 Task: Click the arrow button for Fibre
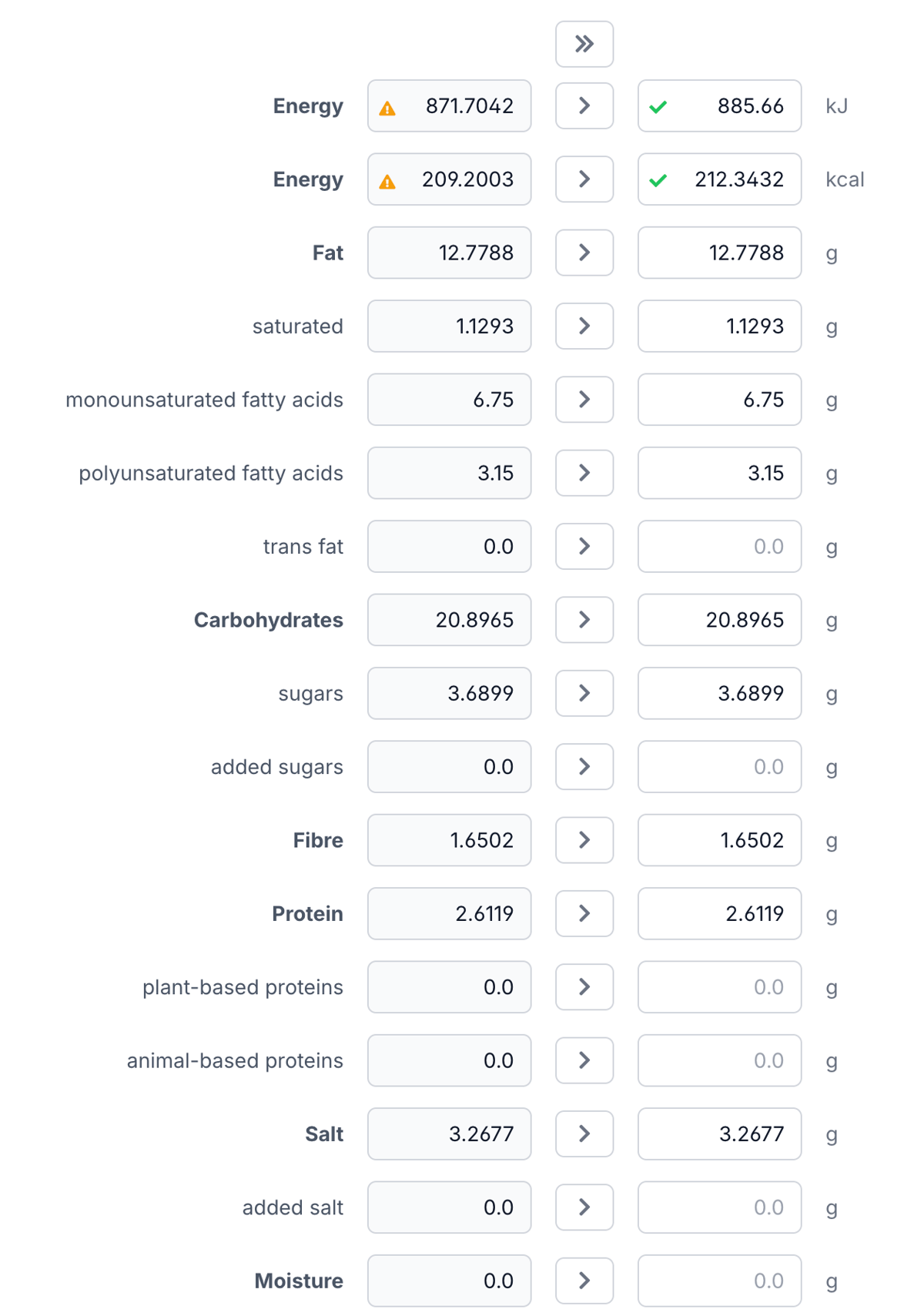584,840
